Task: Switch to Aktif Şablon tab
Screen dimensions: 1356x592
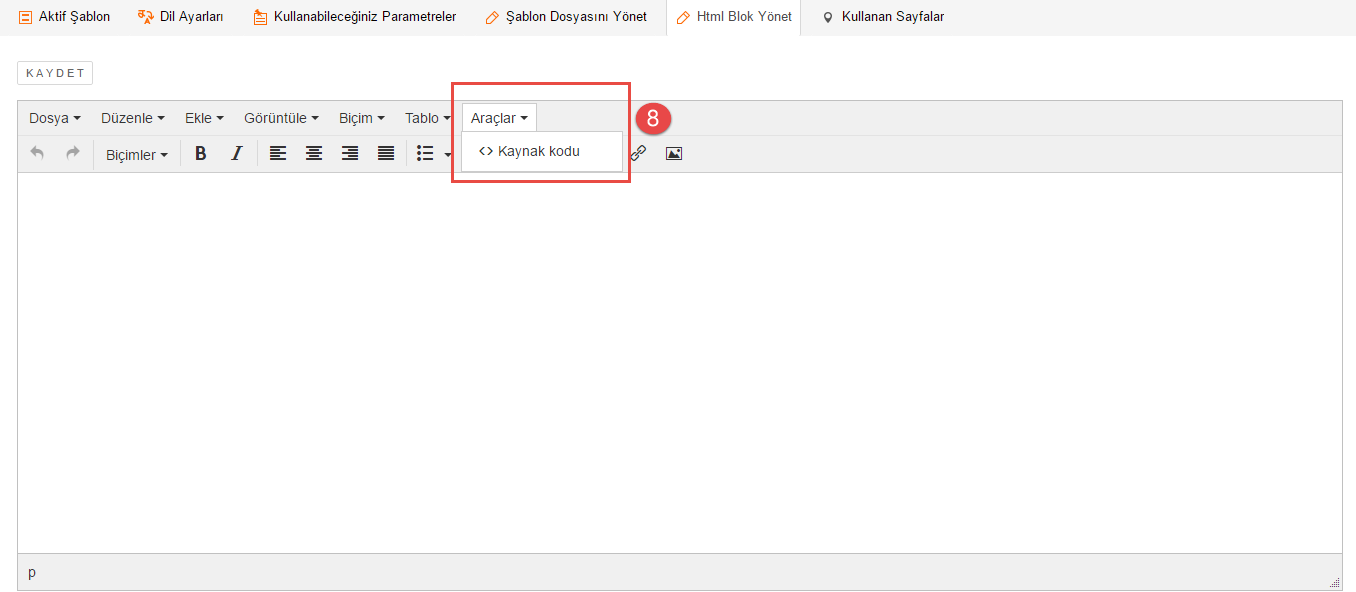Action: click(x=65, y=17)
